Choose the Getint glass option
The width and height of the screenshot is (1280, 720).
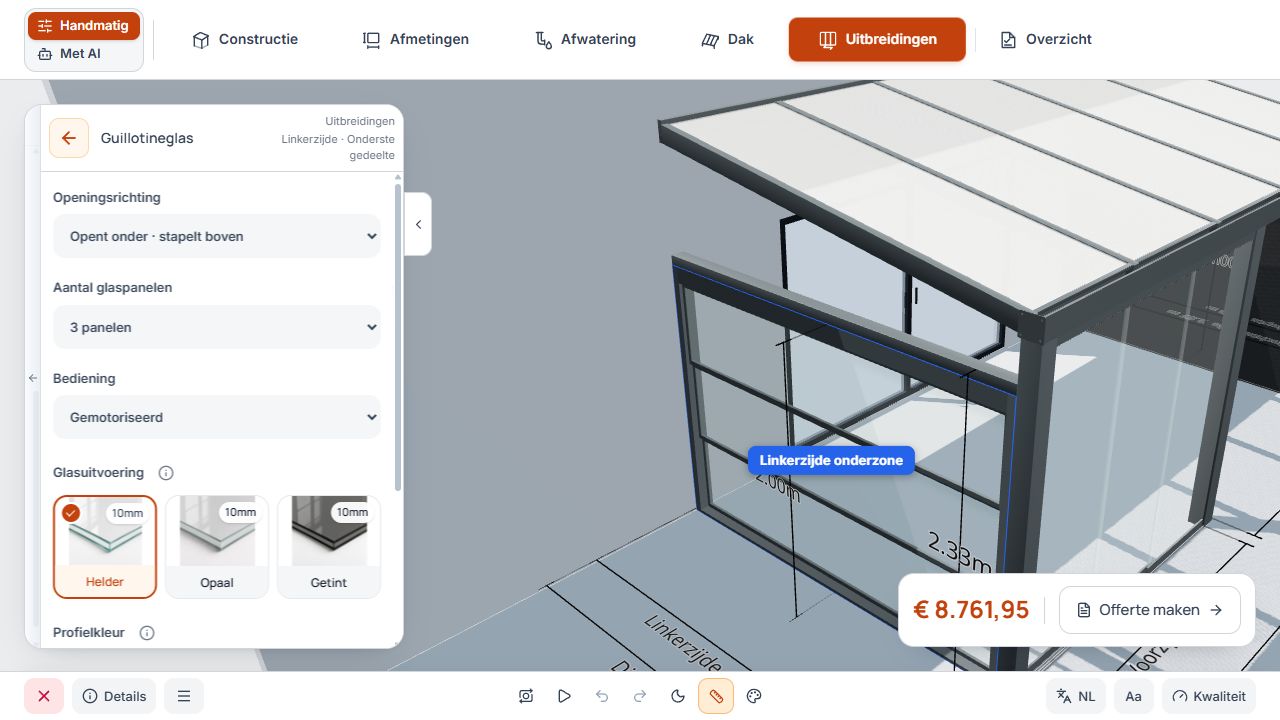(x=329, y=547)
